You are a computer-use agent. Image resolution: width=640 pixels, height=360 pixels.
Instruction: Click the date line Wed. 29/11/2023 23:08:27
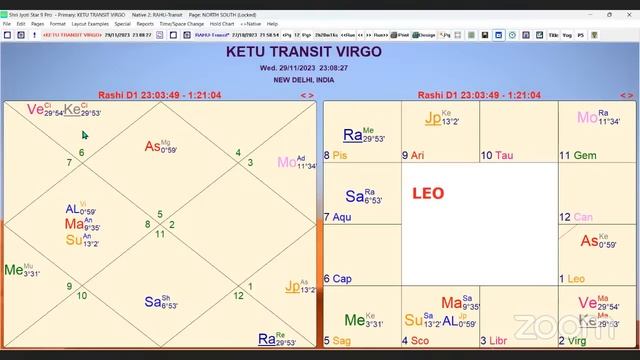304,68
